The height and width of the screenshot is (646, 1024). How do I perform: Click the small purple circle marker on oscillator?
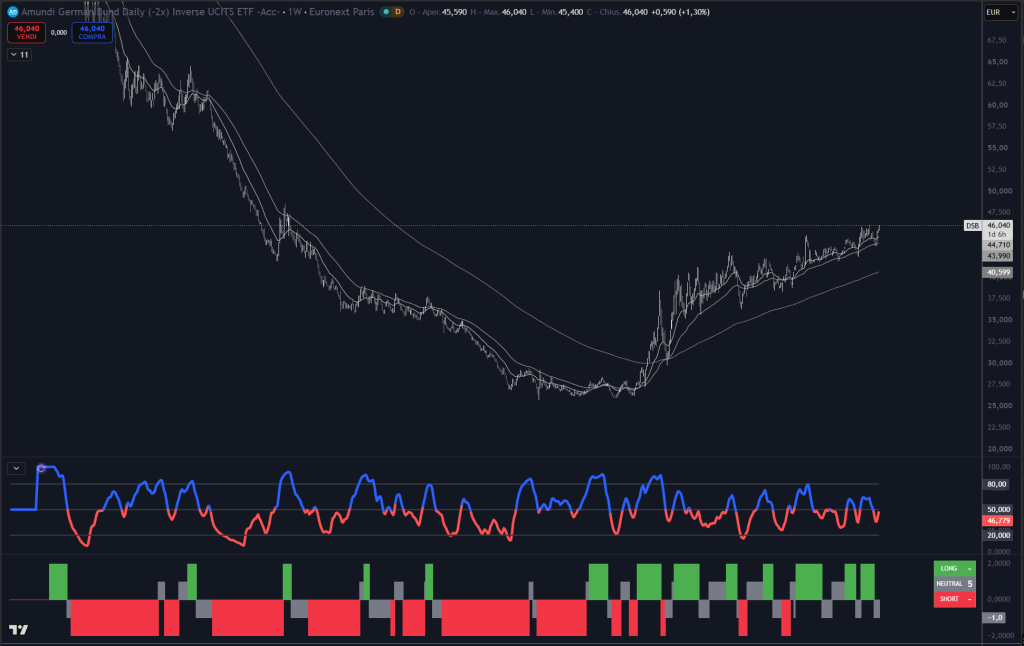coord(41,468)
